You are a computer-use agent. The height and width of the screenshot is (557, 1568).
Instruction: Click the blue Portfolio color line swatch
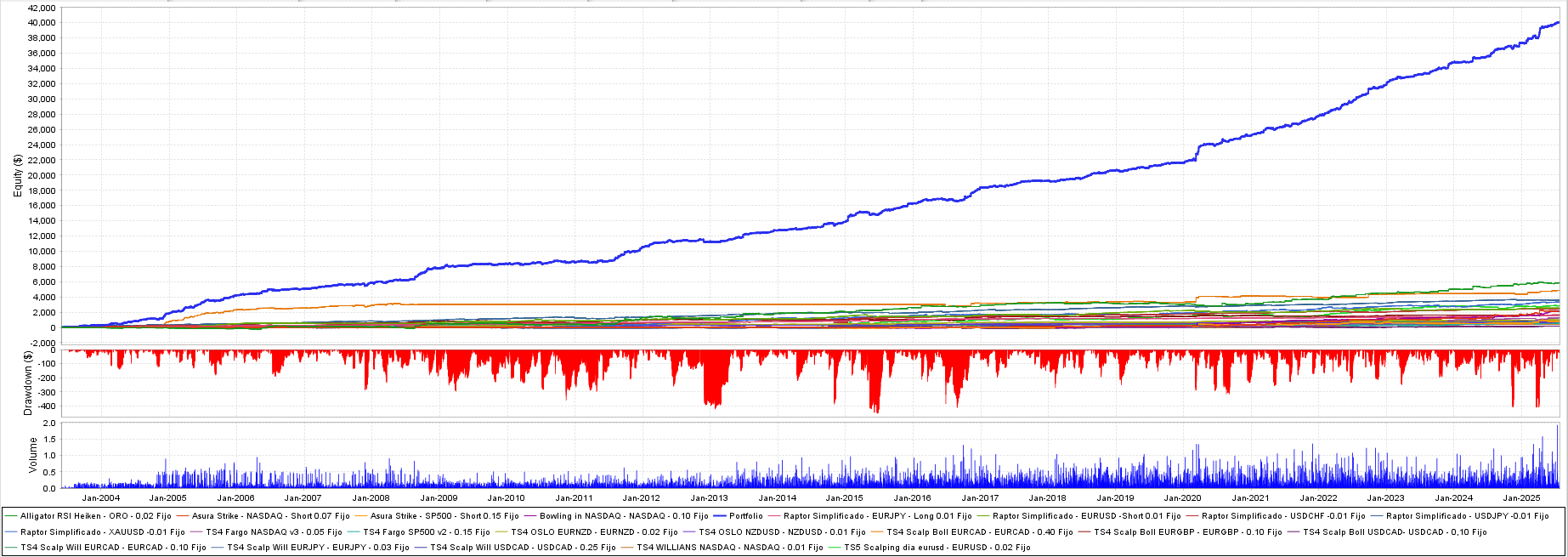click(x=719, y=516)
